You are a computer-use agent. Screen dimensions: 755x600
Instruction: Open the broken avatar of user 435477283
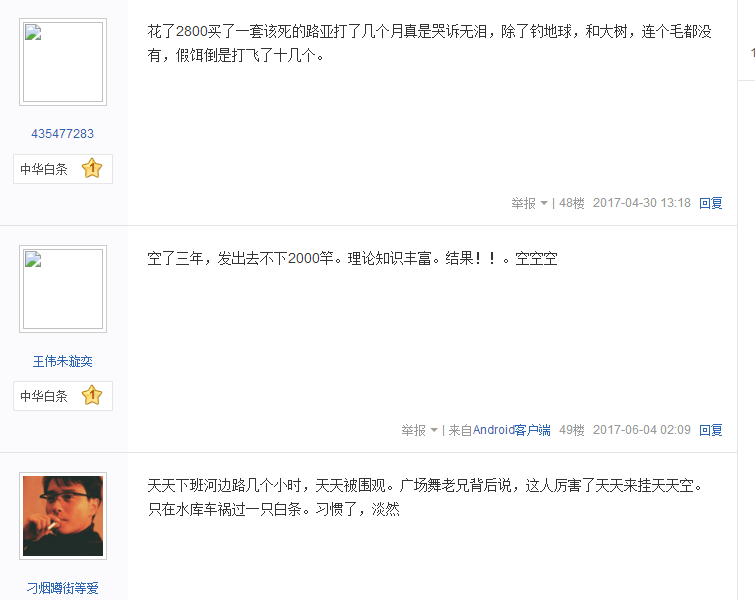(63, 62)
